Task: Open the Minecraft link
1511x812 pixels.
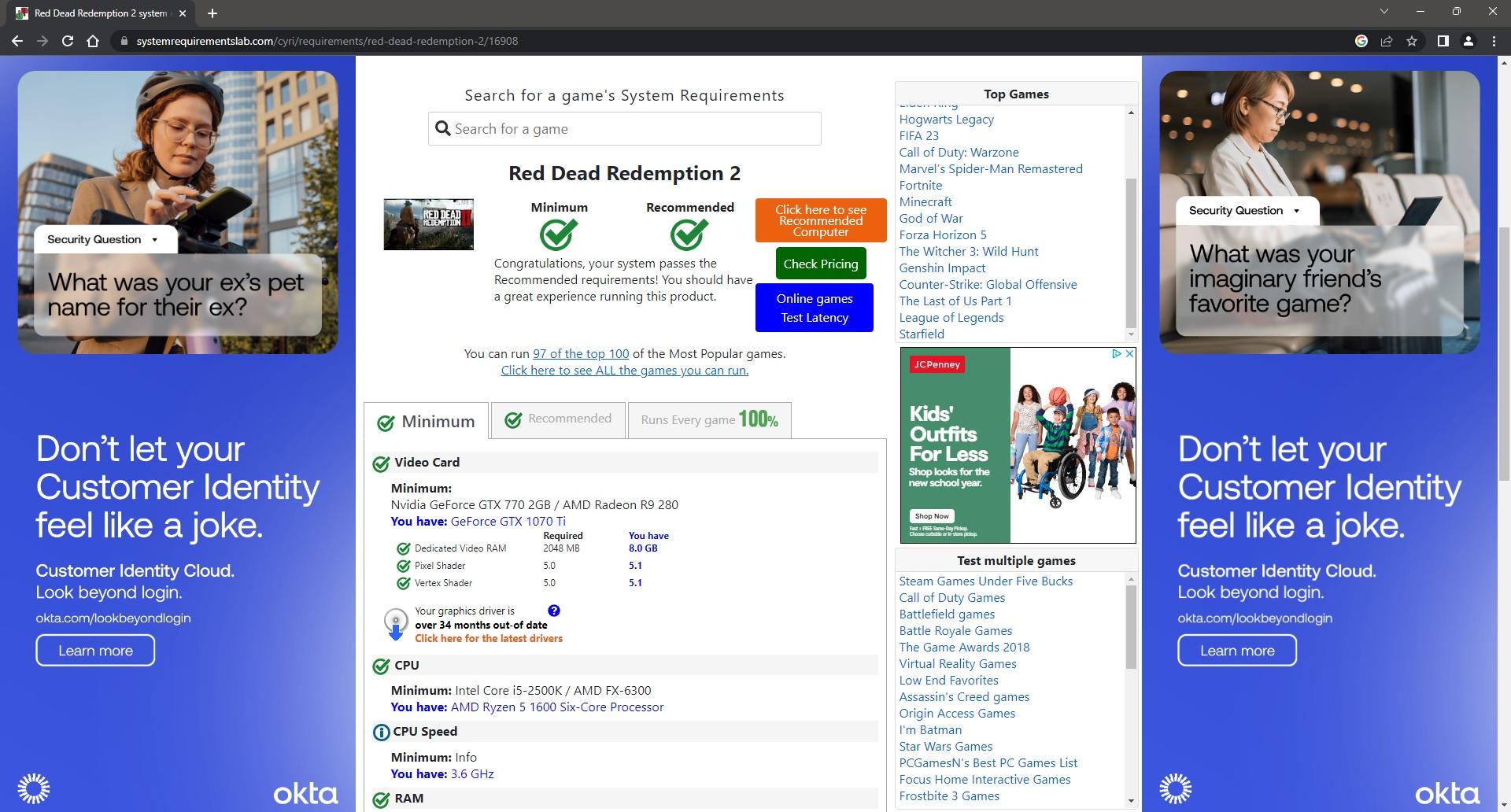Action: pos(925,202)
